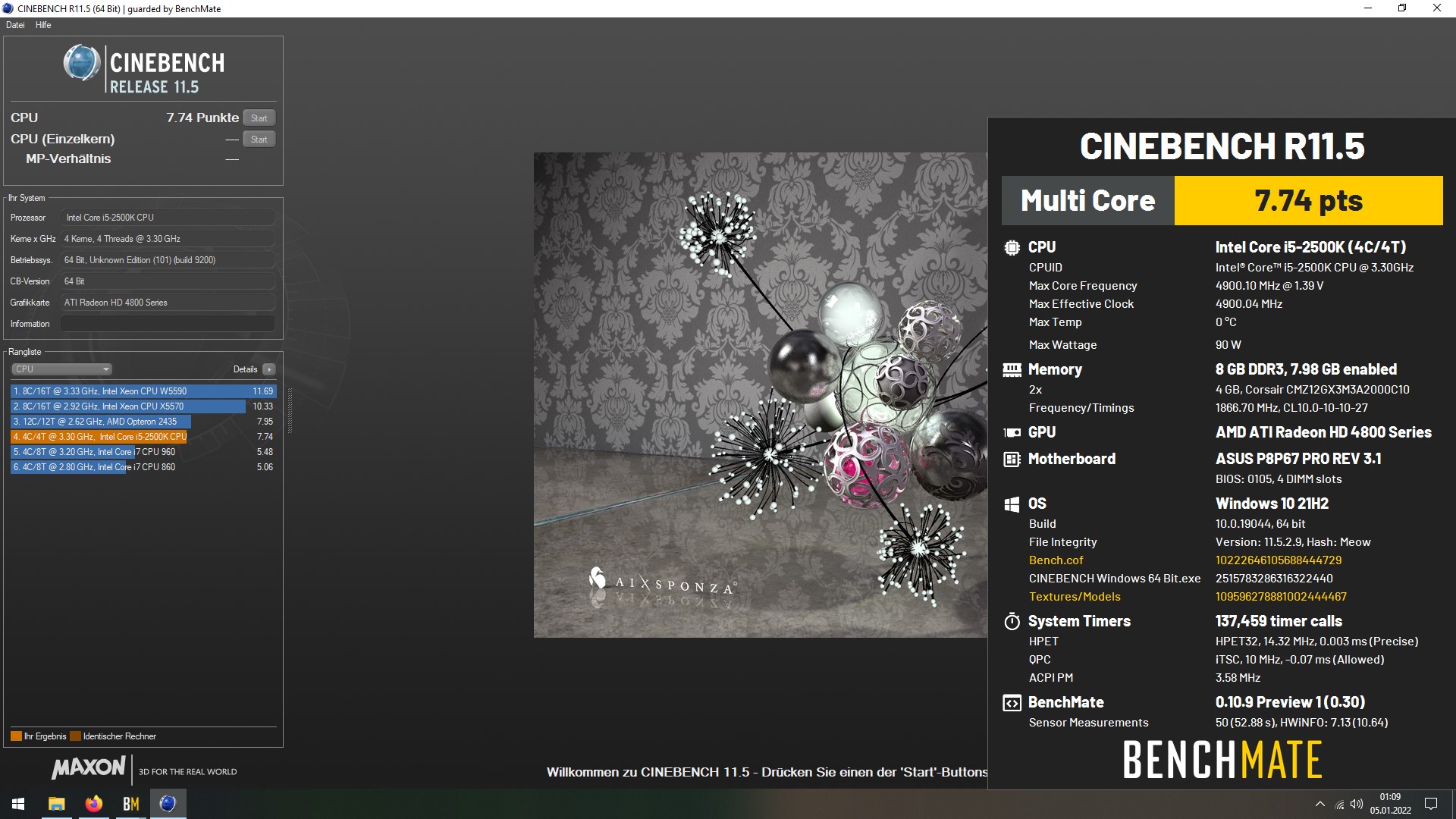1456x819 pixels.
Task: Click the GPU card icon in BenchMate panel
Action: pos(1012,432)
